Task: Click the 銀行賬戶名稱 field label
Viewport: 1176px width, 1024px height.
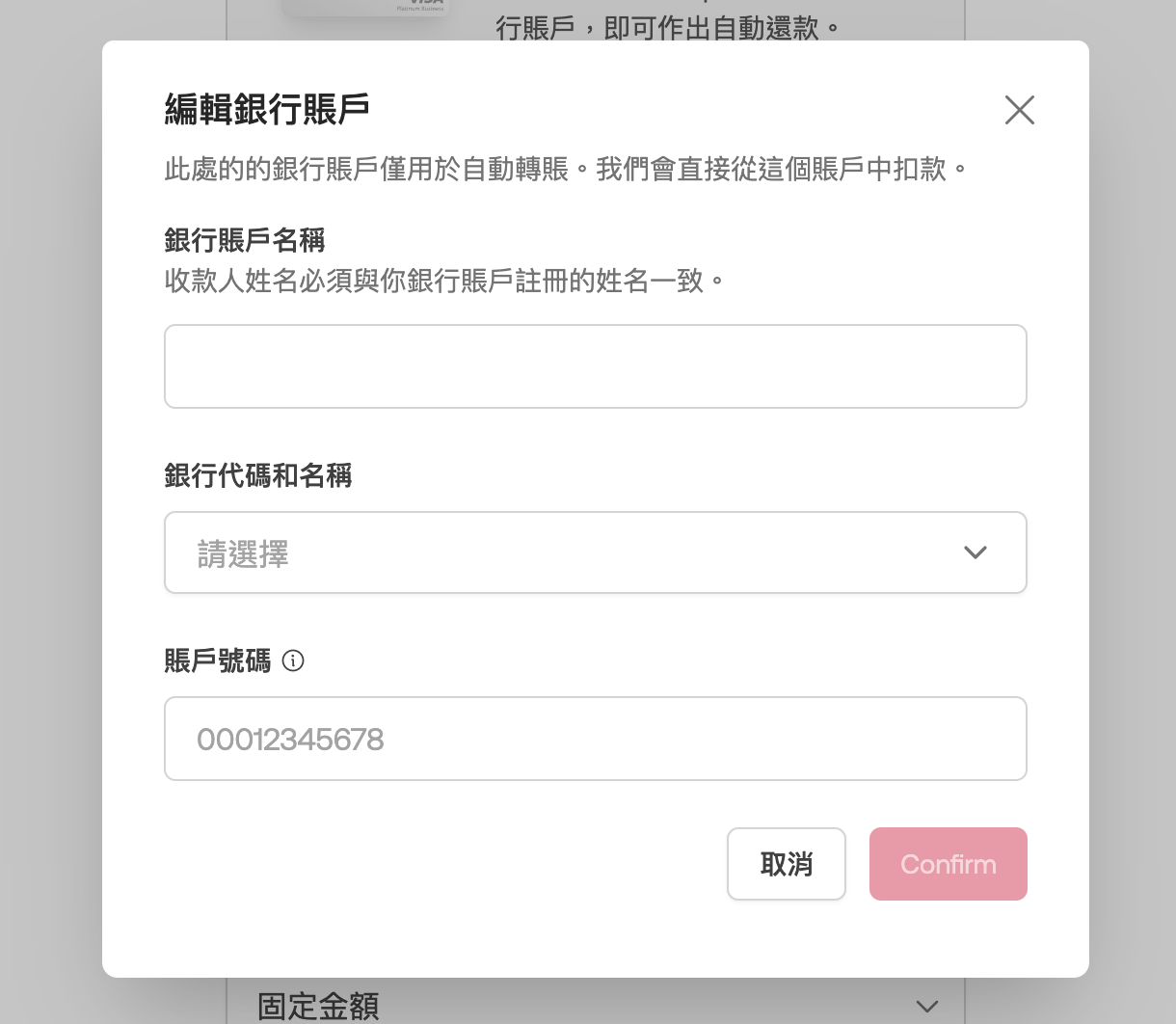Action: point(245,240)
